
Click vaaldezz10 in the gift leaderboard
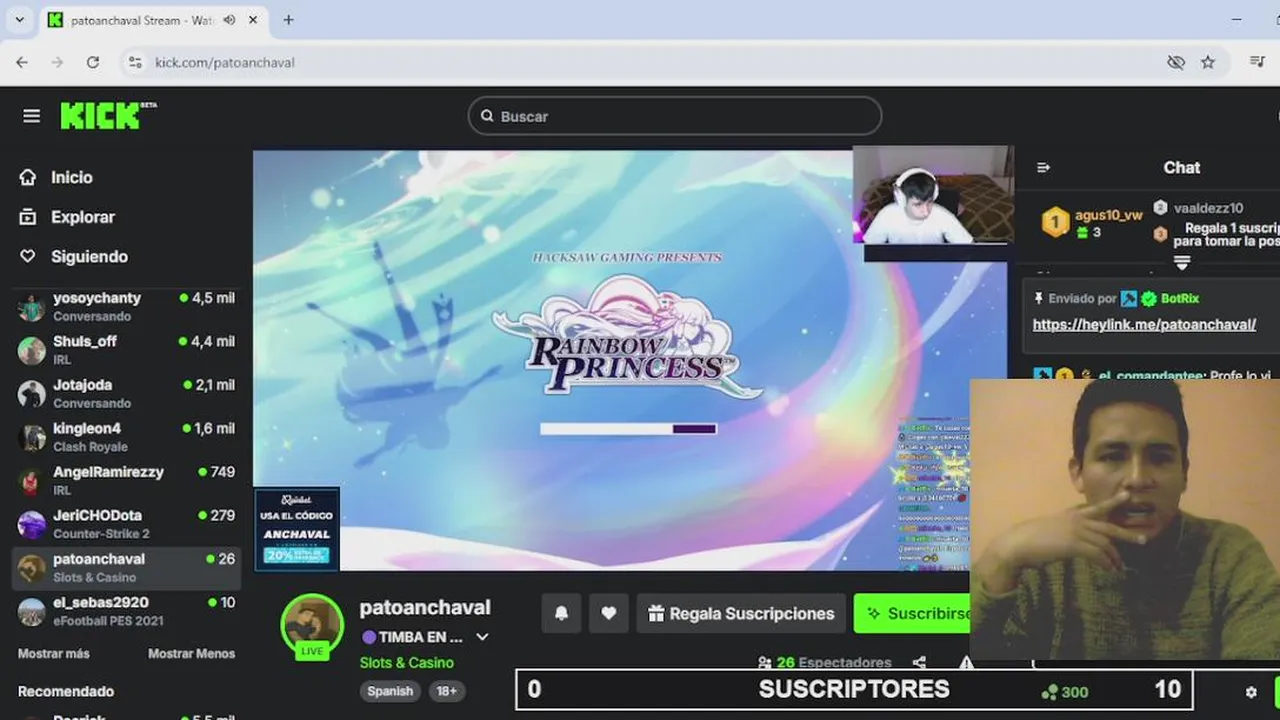pyautogui.click(x=1208, y=208)
